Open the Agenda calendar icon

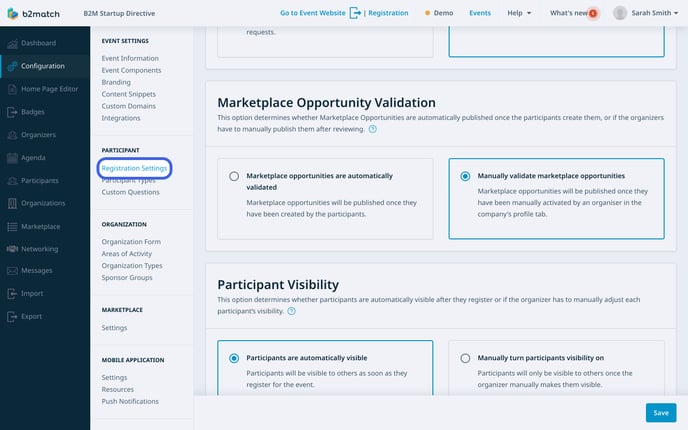coord(11,158)
